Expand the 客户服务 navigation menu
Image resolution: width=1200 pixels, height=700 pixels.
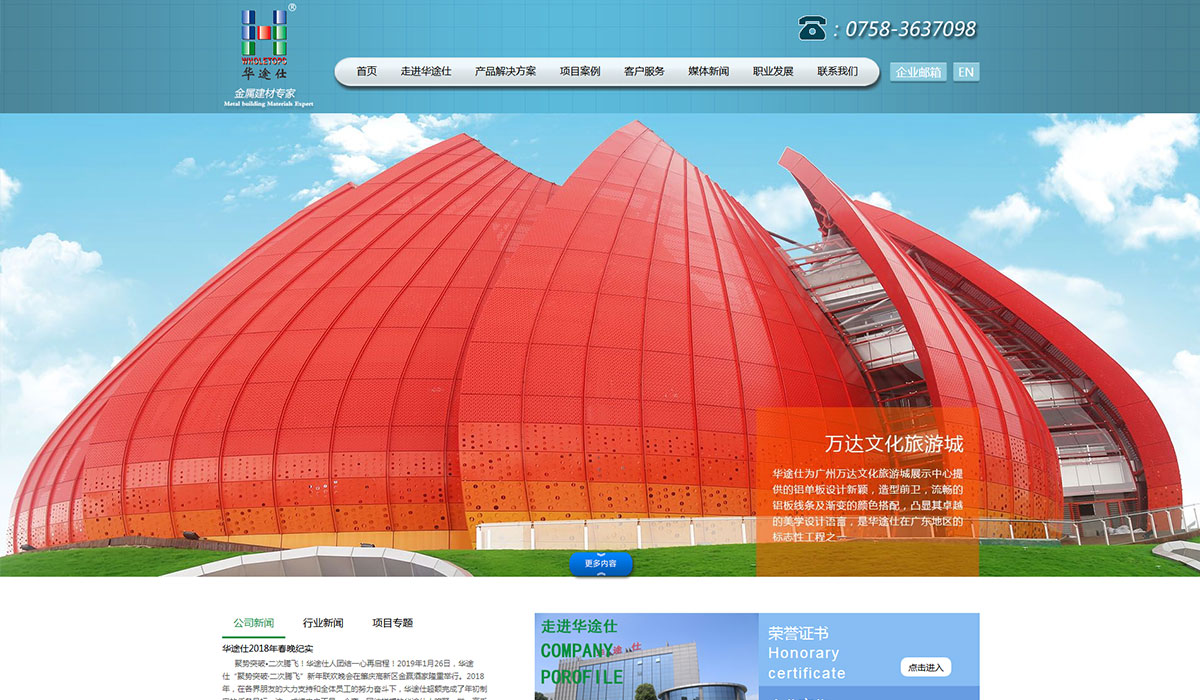[x=644, y=72]
